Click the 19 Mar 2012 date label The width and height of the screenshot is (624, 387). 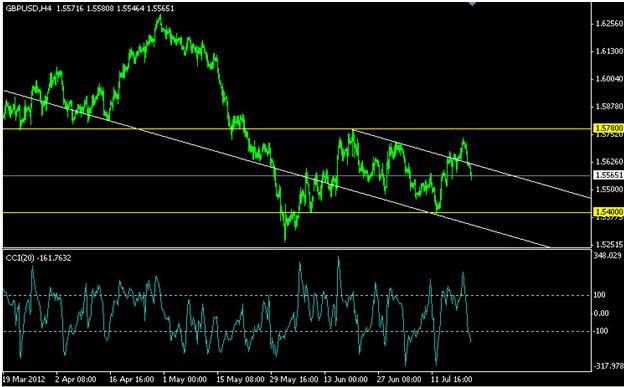(24, 379)
